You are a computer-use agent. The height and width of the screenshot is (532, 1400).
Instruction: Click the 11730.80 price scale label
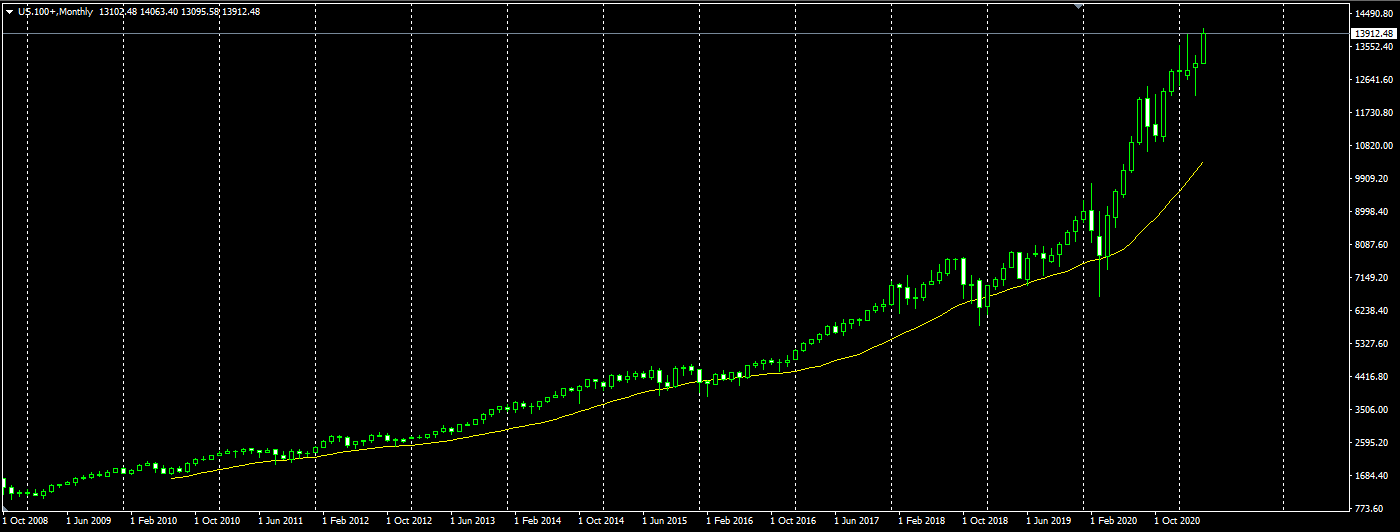coord(1373,113)
